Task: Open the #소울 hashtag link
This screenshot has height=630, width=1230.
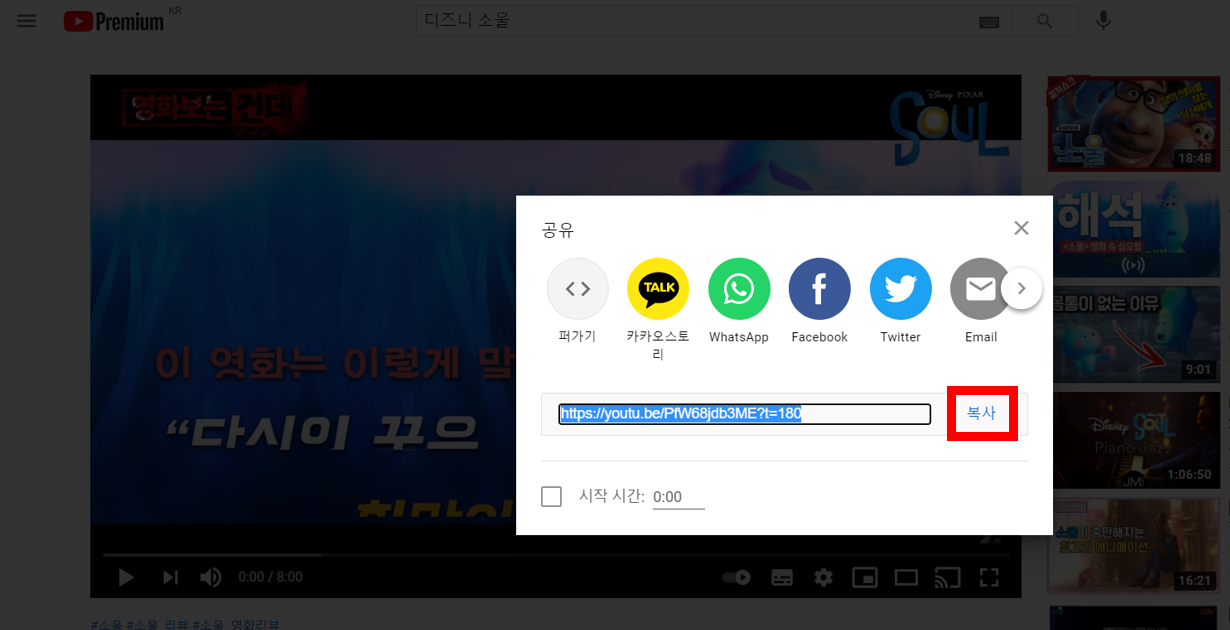Action: (x=106, y=624)
